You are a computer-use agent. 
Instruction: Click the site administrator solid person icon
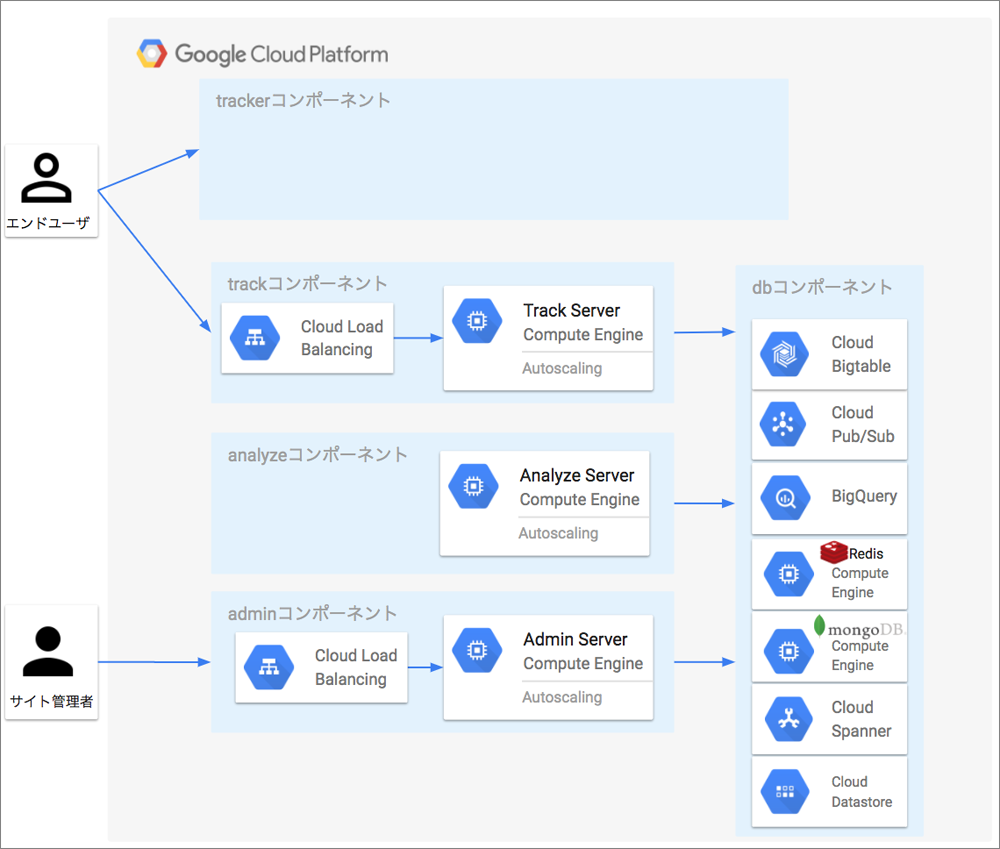click(x=48, y=651)
